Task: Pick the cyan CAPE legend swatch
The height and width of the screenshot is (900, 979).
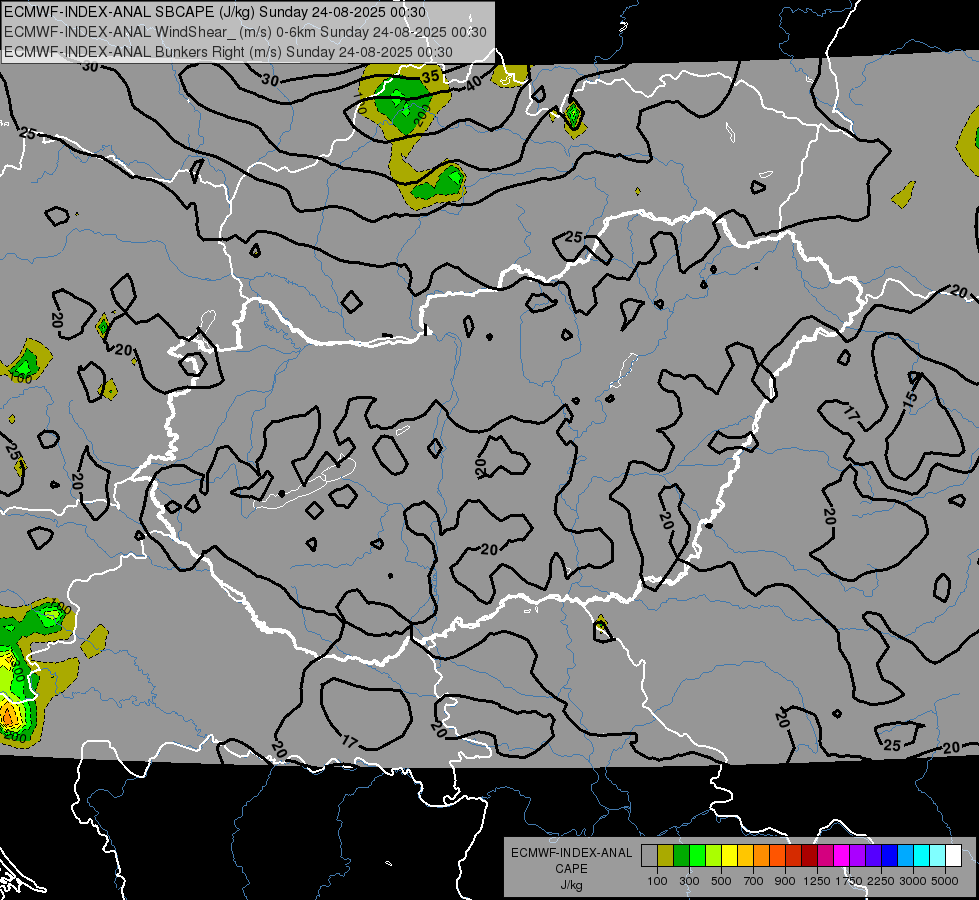Action: click(x=922, y=856)
